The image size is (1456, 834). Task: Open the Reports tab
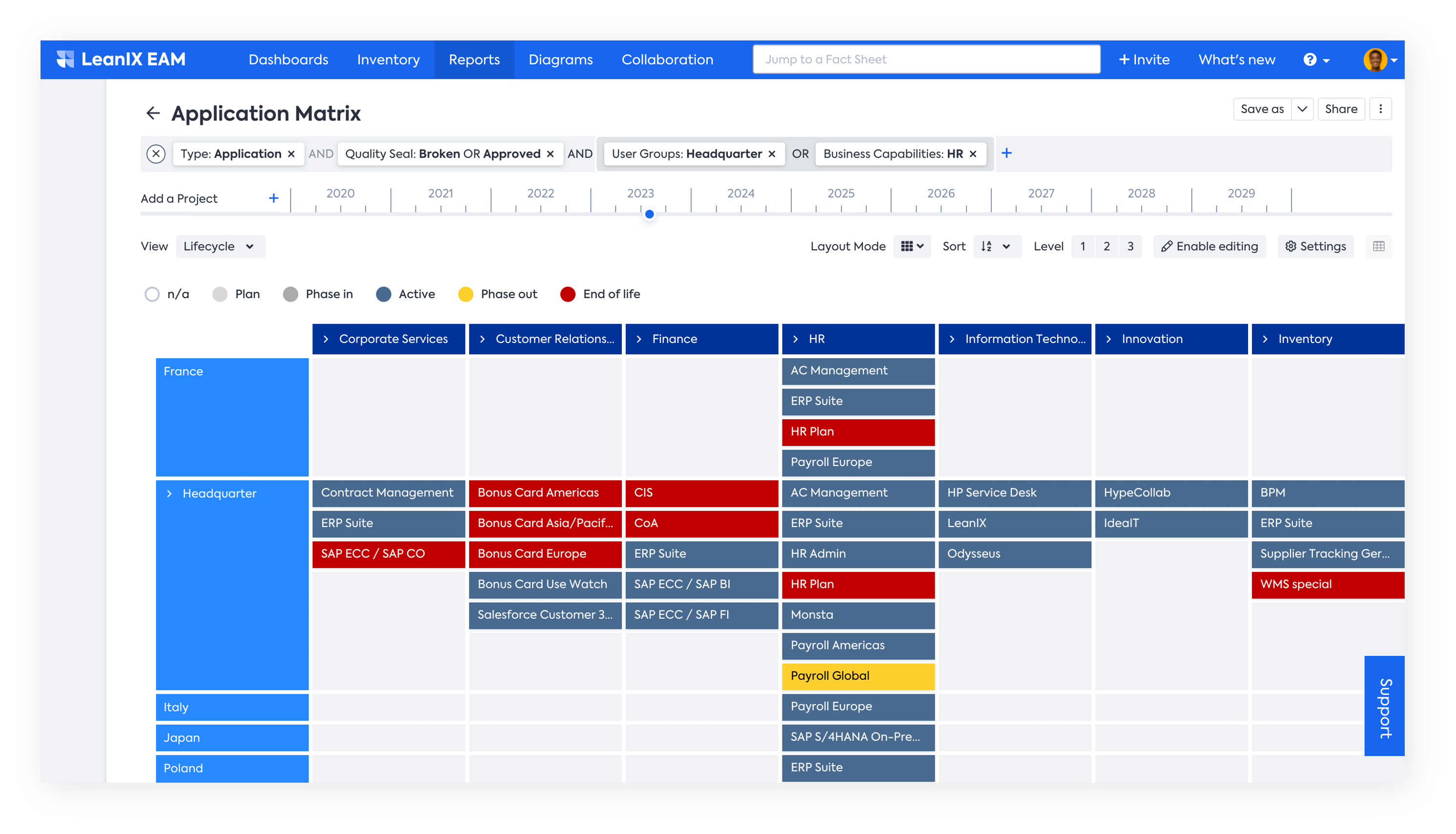click(x=473, y=60)
